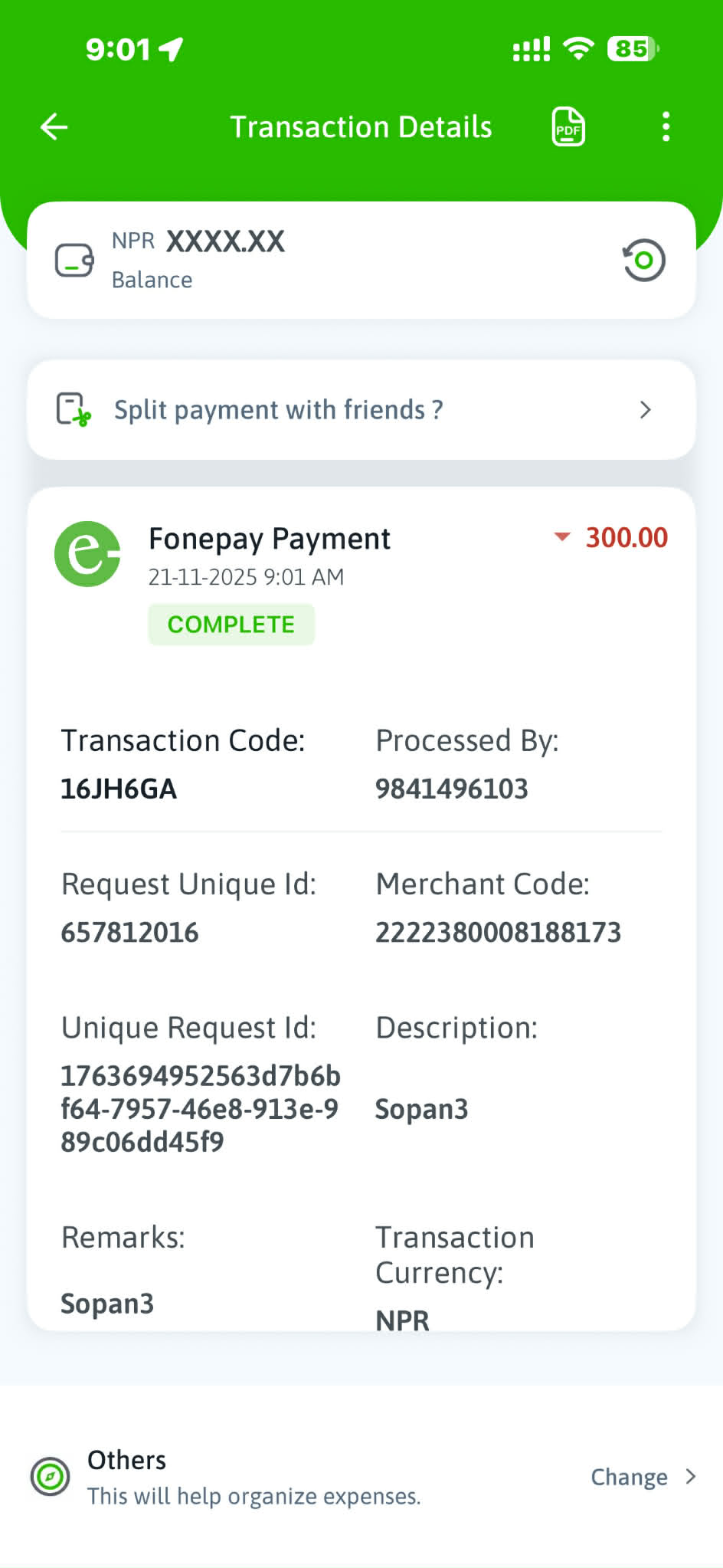Open Split payment with friends option

(278, 410)
